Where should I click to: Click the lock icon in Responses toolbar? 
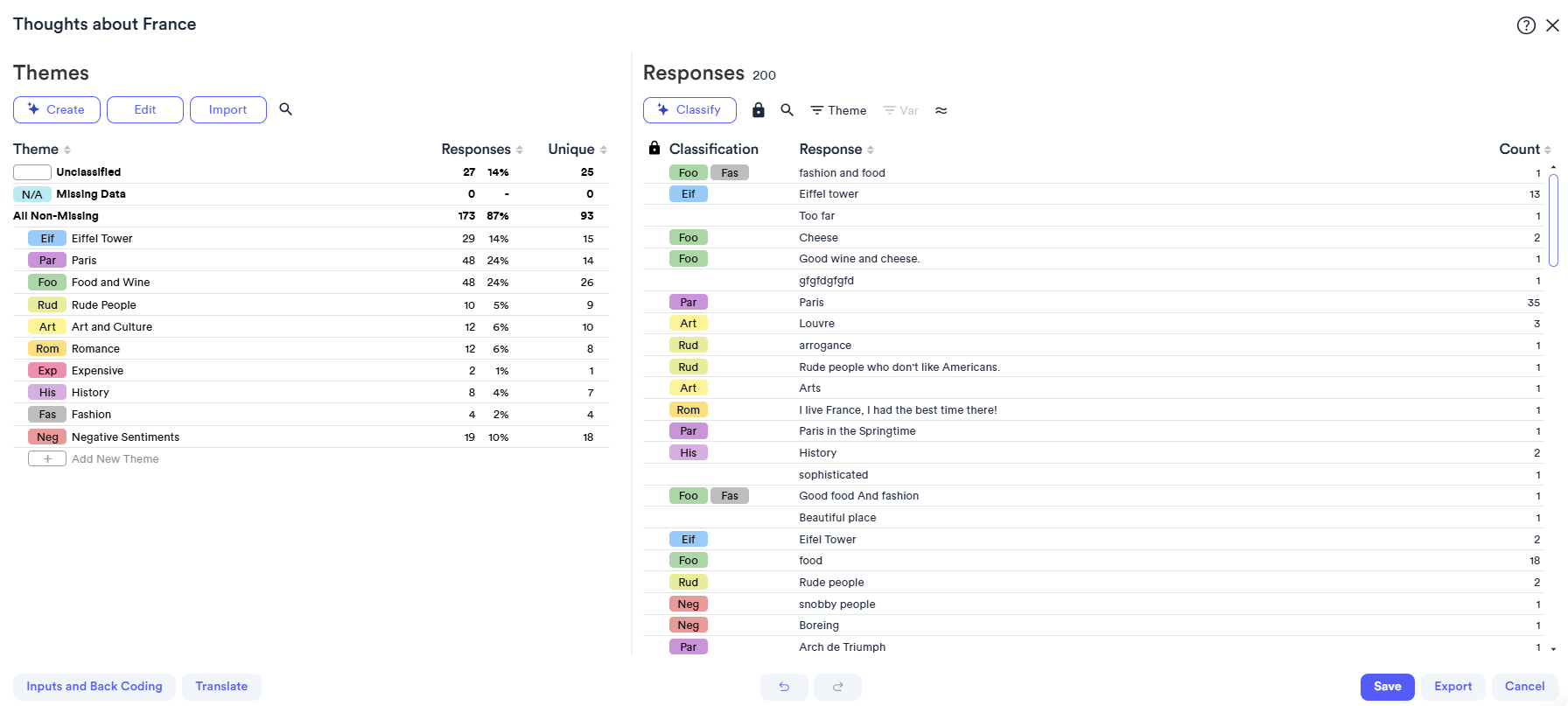click(x=759, y=110)
